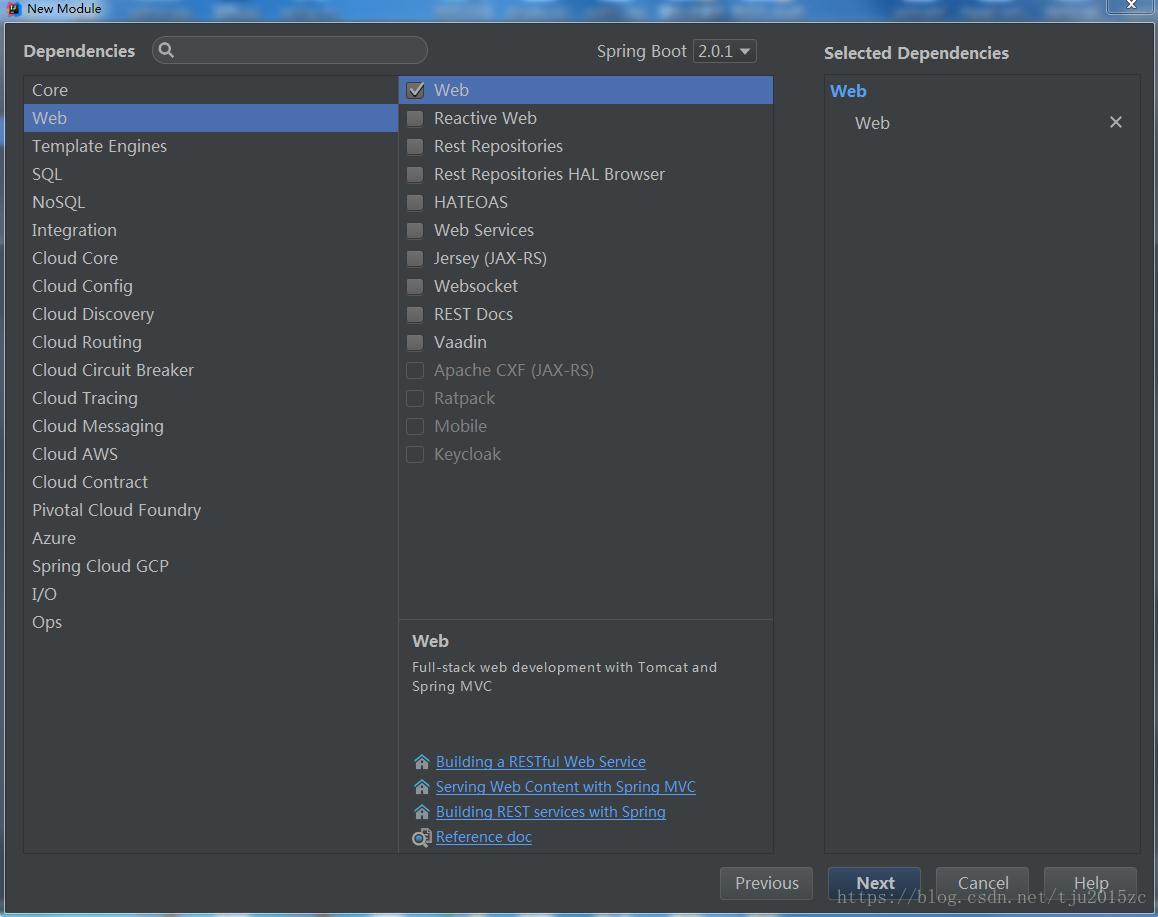Cancel the New Module dialog
This screenshot has height=917, width=1158.
tap(982, 883)
